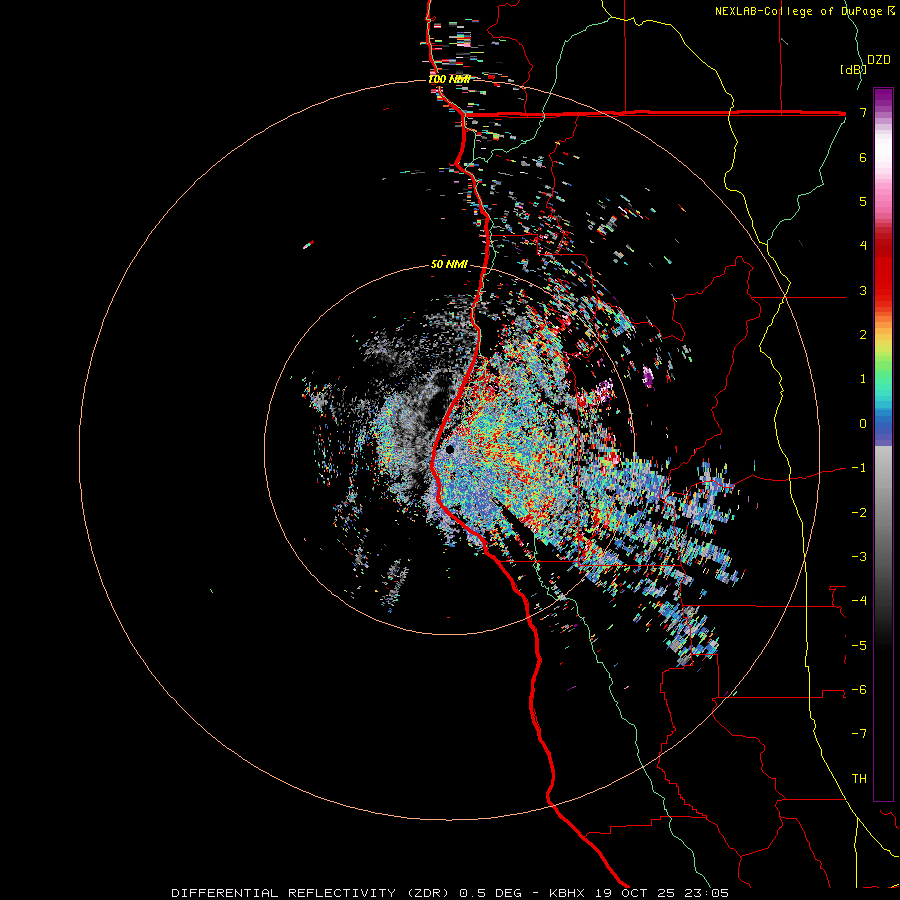Click scale value -5 on the color bar
900x900 pixels.
(x=859, y=645)
